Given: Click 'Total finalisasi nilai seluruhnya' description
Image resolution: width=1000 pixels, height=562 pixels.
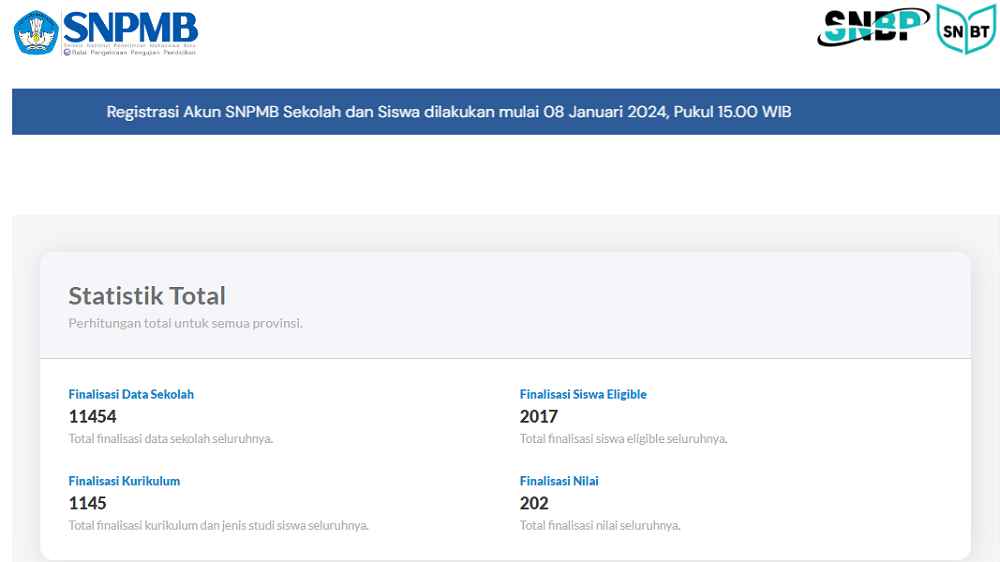Looking at the screenshot, I should click(599, 526).
